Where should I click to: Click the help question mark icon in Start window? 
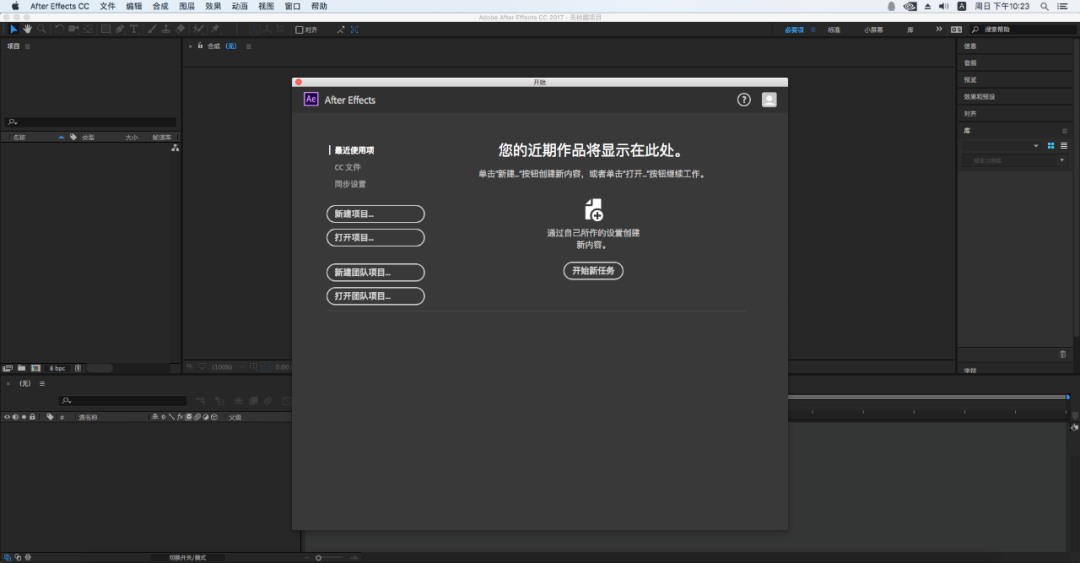point(744,100)
